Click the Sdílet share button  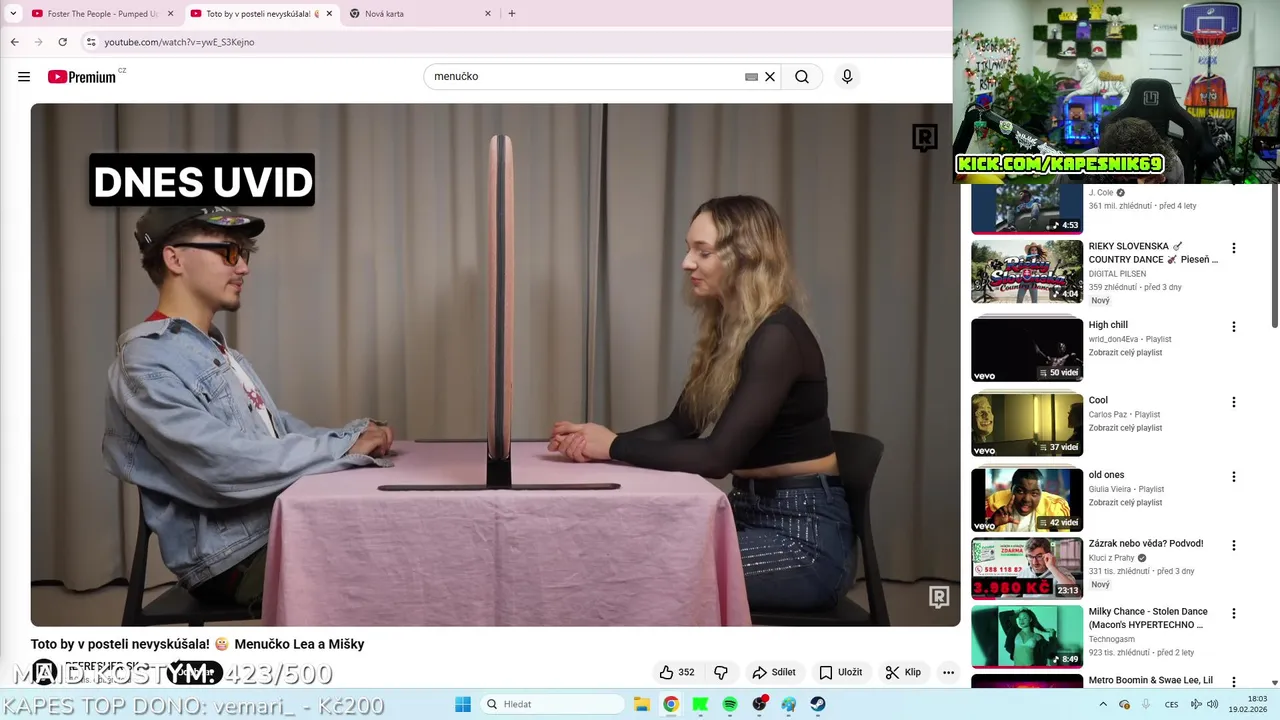[774, 672]
